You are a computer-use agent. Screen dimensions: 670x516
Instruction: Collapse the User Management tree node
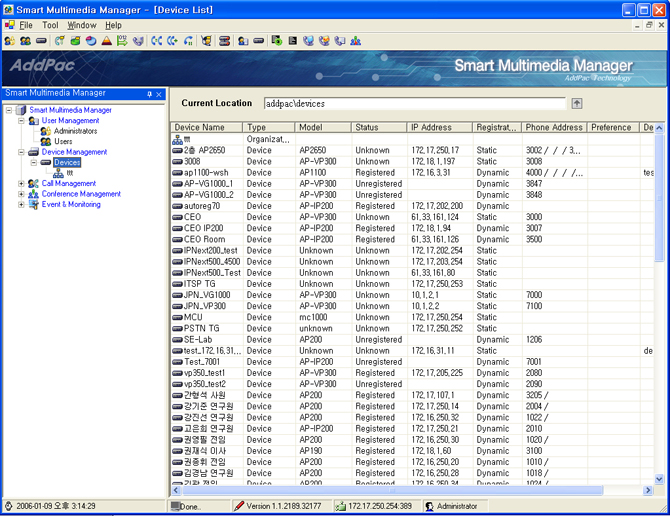(x=21, y=121)
